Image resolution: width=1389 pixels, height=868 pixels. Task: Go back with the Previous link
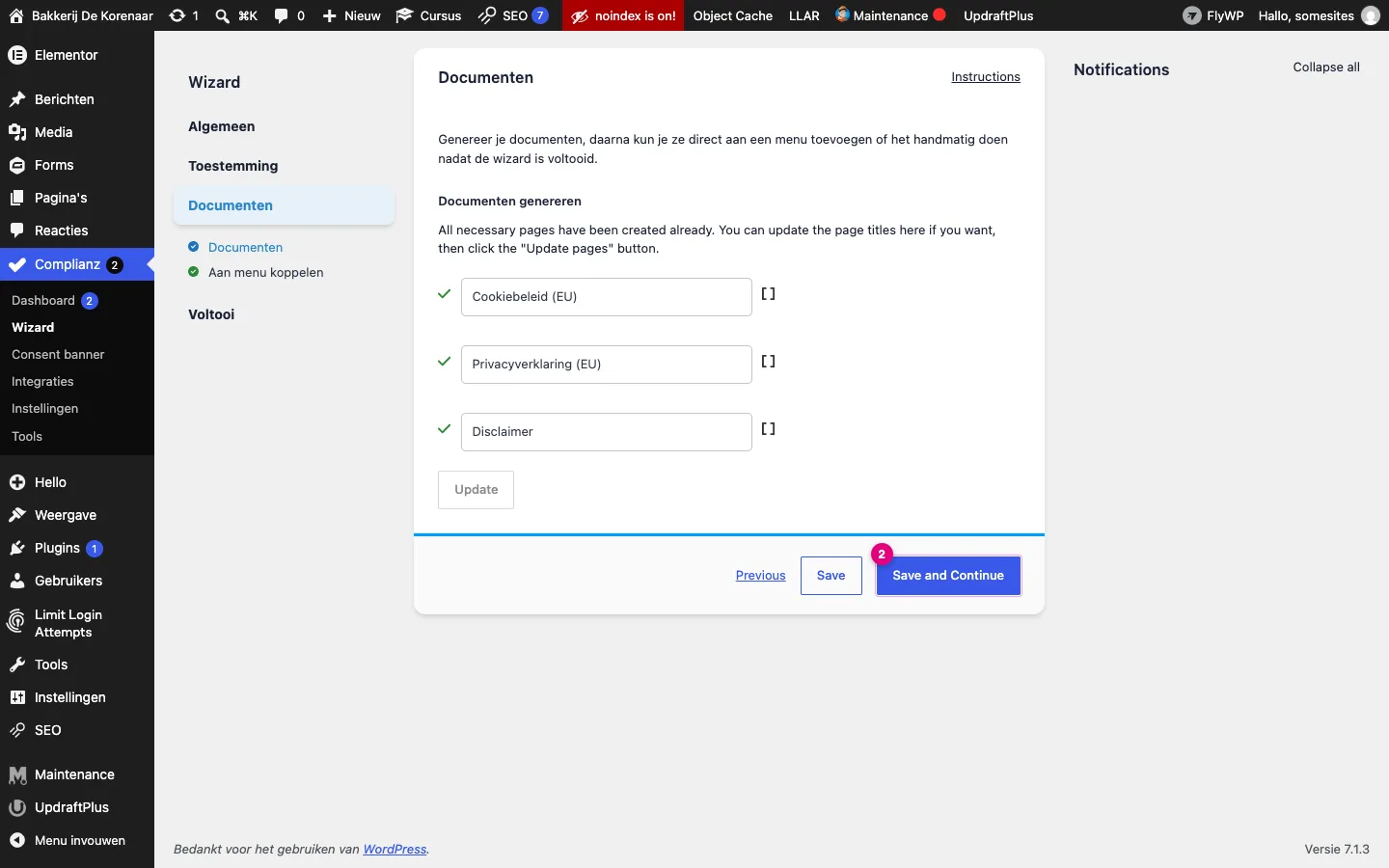coord(761,576)
